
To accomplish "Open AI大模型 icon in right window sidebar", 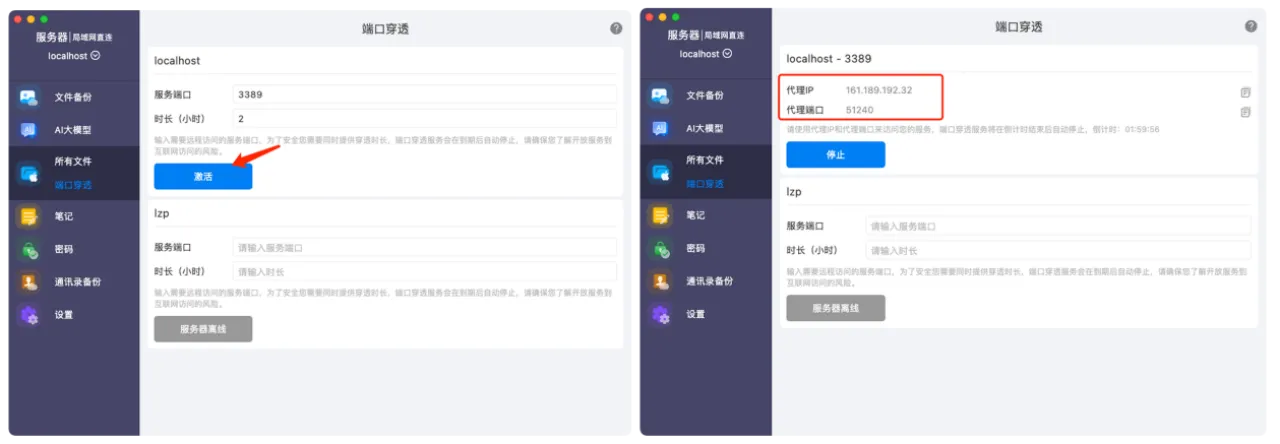I will click(x=660, y=128).
